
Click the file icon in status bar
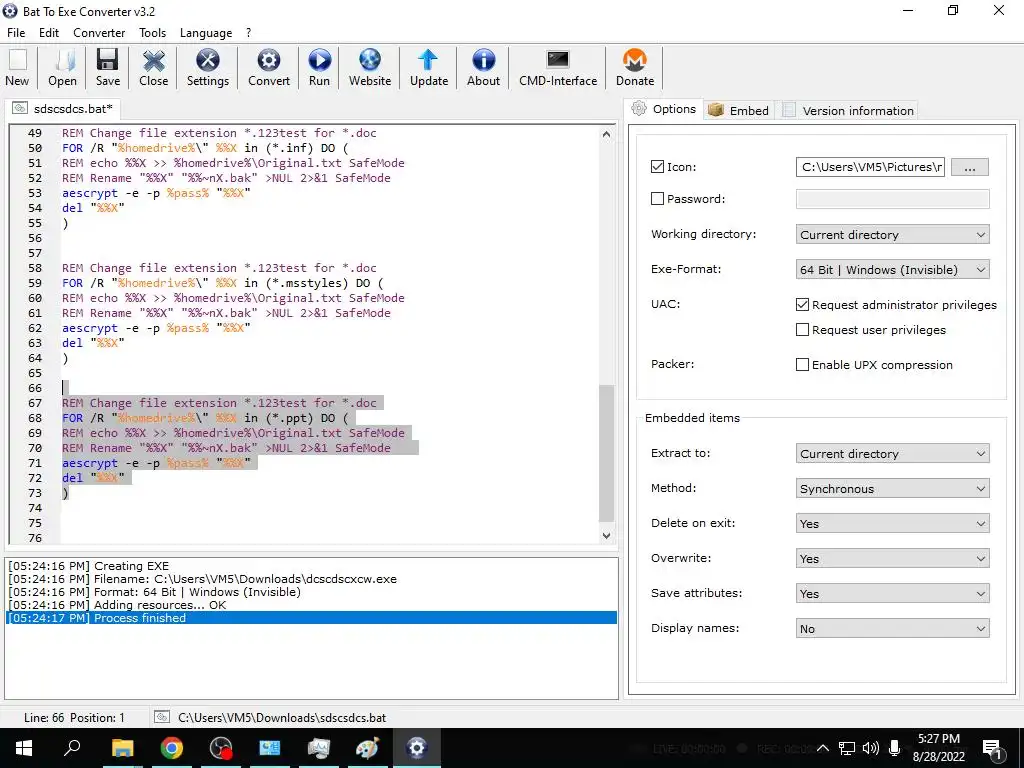(161, 717)
